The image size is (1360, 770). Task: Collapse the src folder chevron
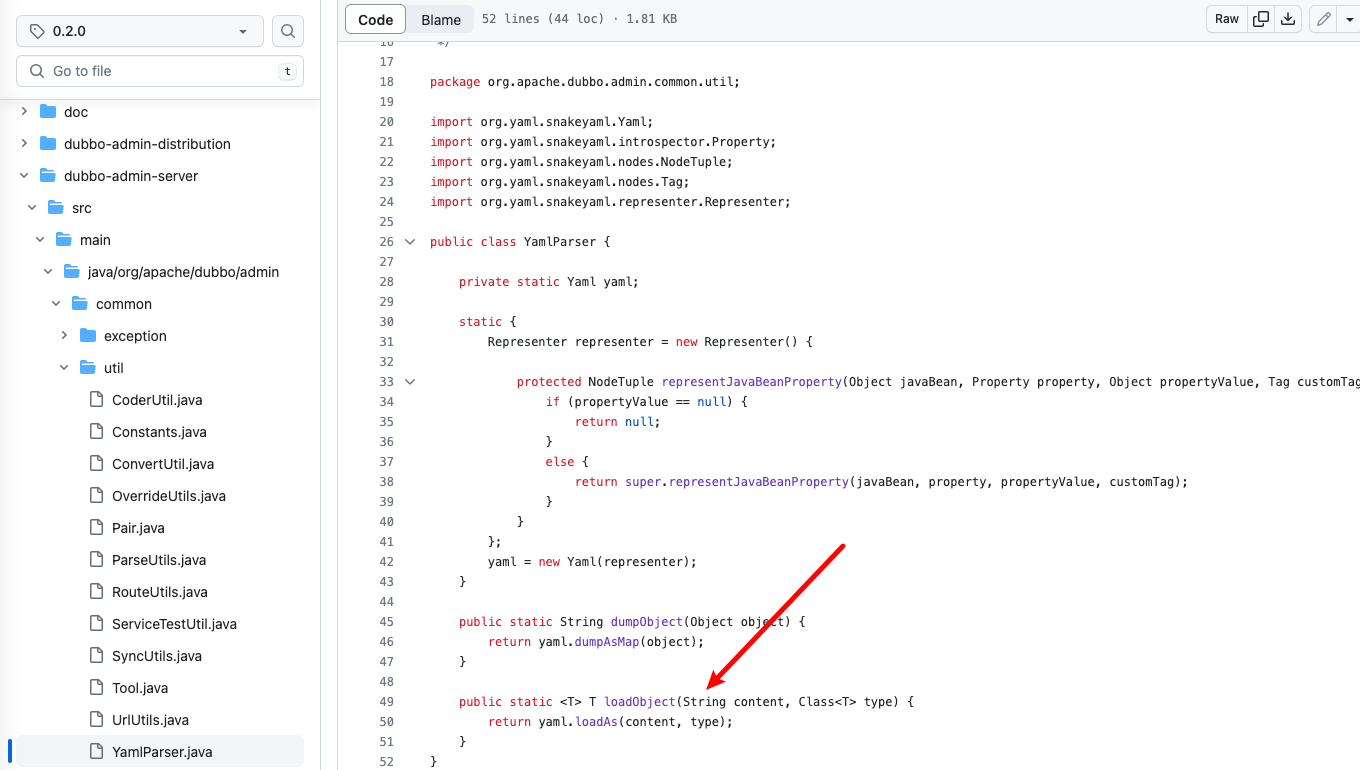pos(32,208)
